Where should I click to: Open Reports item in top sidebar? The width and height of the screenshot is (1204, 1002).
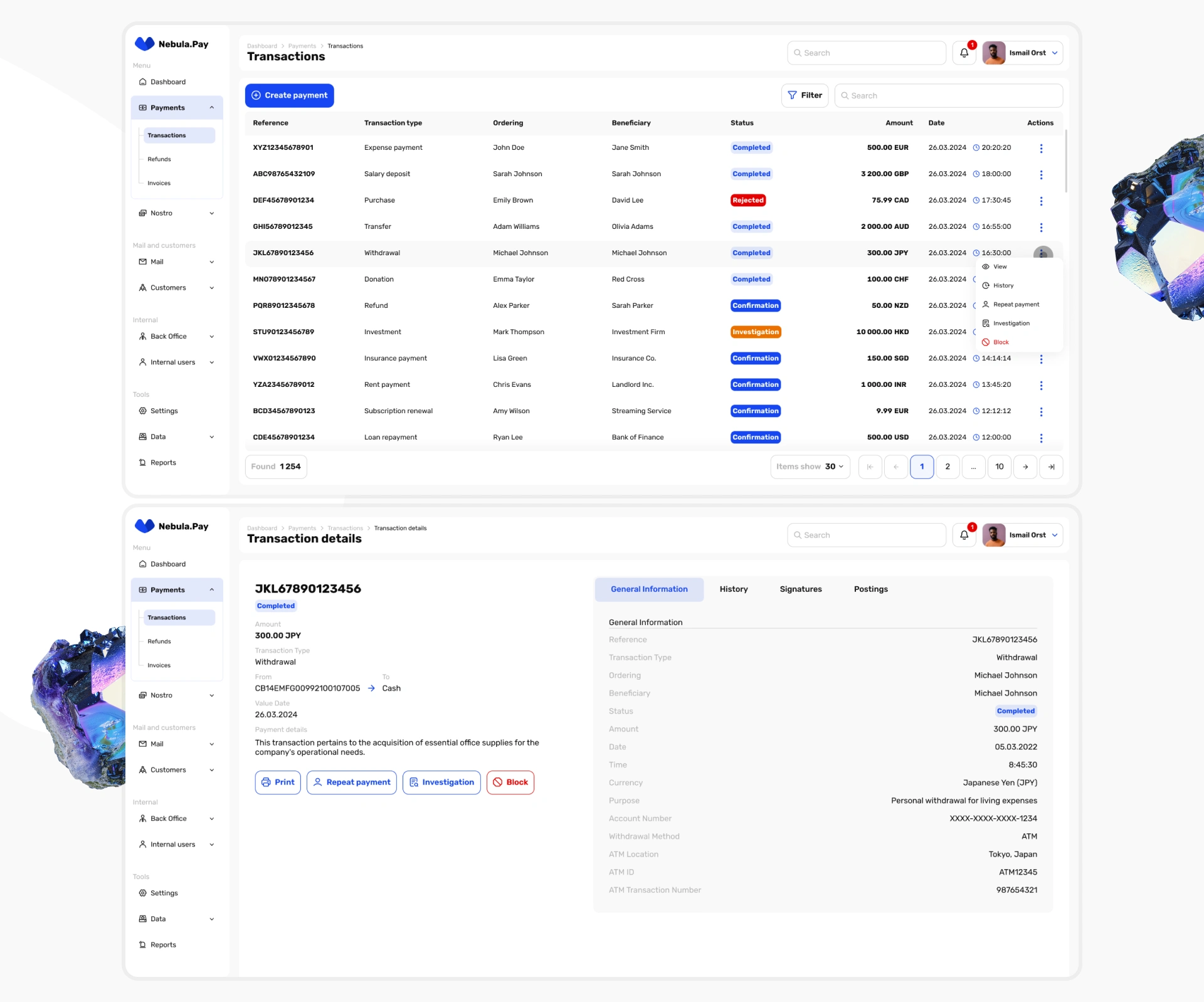163,463
